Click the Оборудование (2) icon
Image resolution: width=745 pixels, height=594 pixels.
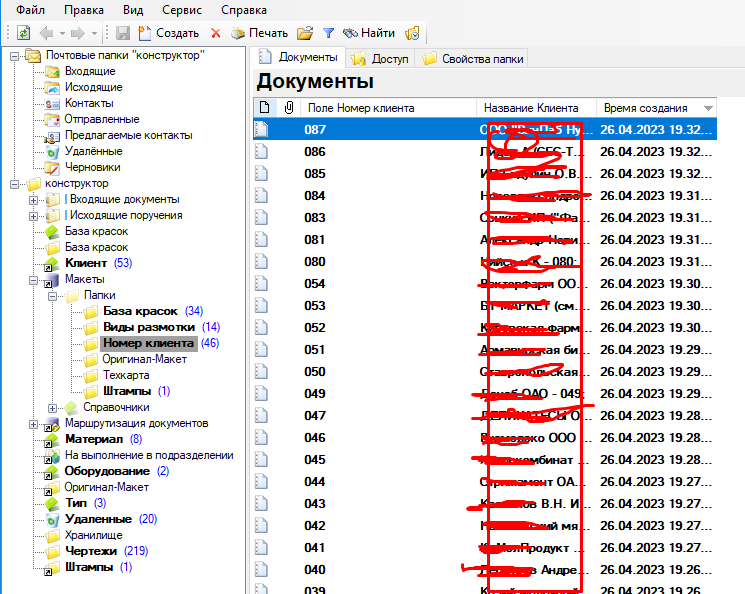click(x=51, y=472)
